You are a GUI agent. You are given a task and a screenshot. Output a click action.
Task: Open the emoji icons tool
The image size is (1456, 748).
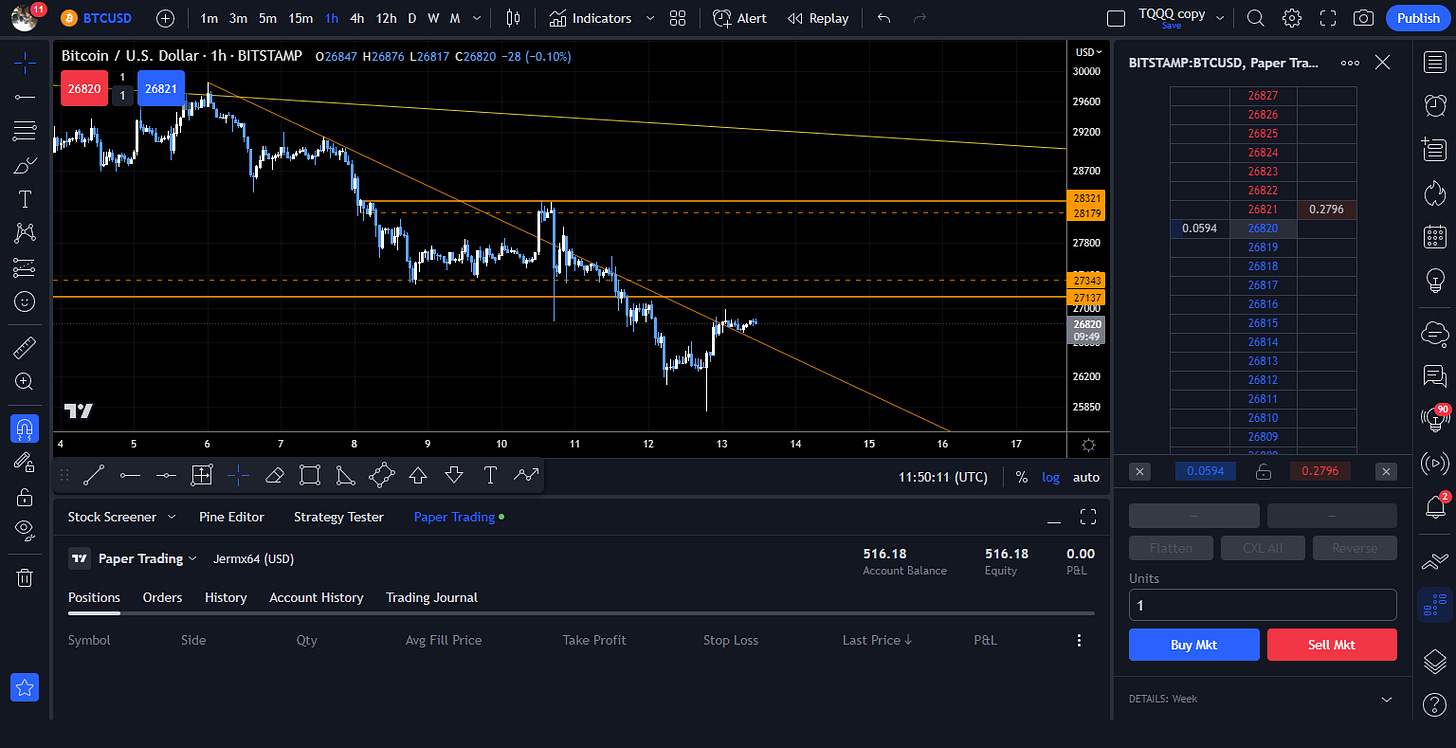25,301
